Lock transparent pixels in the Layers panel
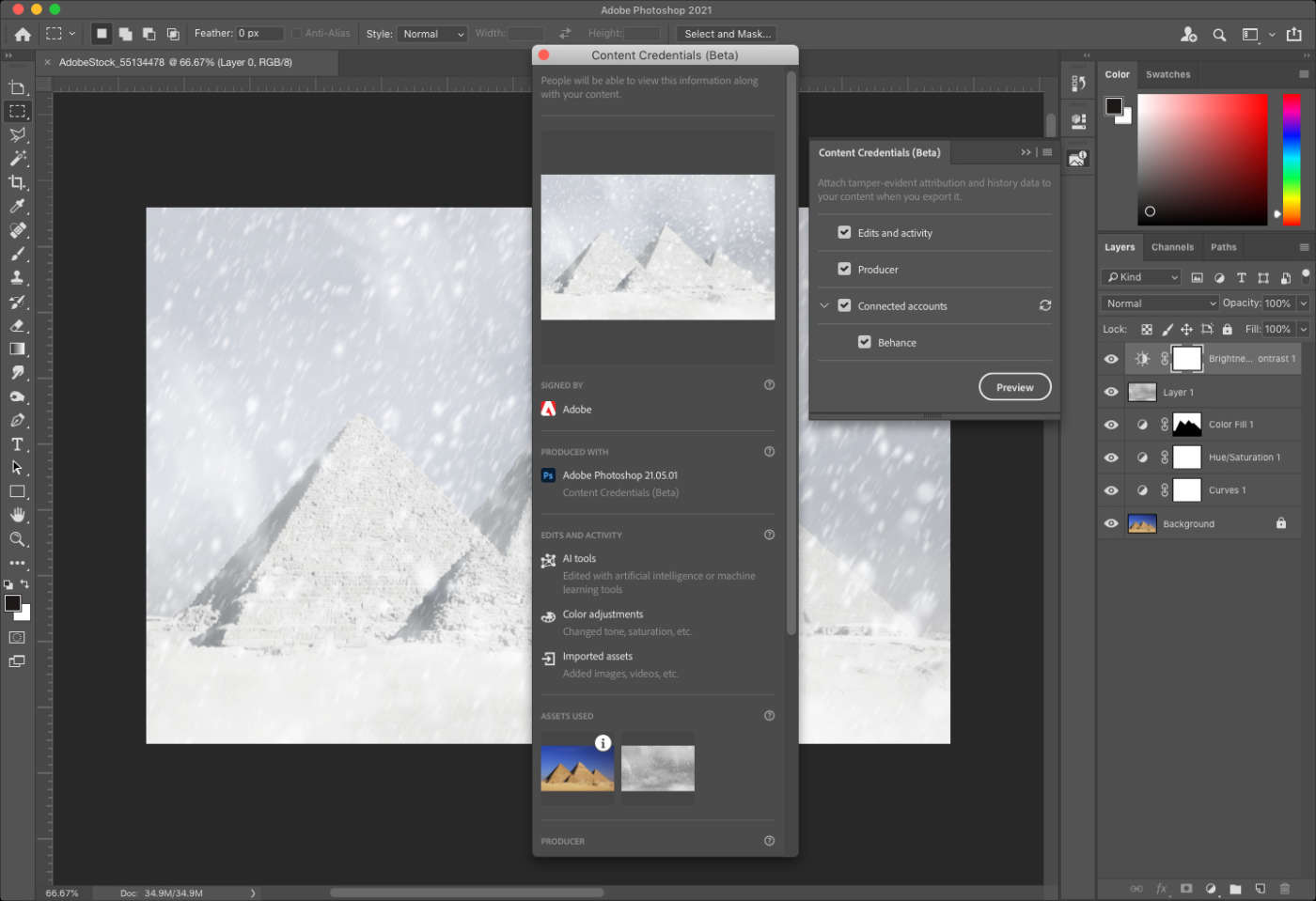This screenshot has width=1316, height=901. (1146, 329)
